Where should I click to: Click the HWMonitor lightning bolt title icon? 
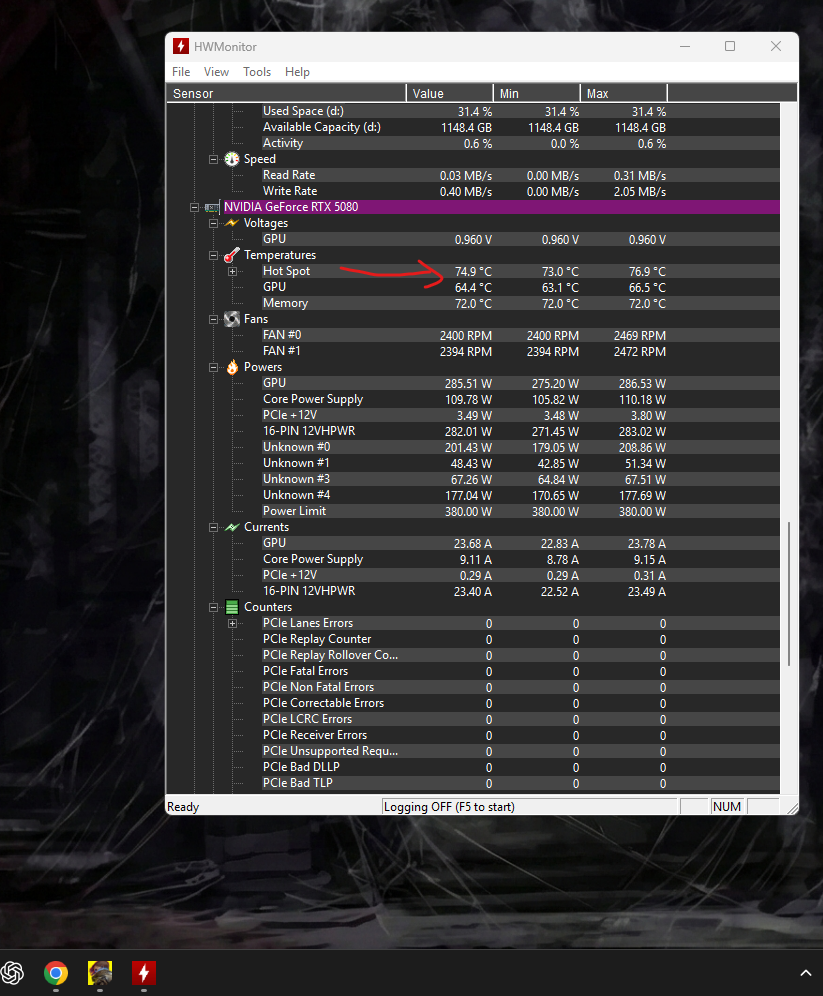point(181,46)
